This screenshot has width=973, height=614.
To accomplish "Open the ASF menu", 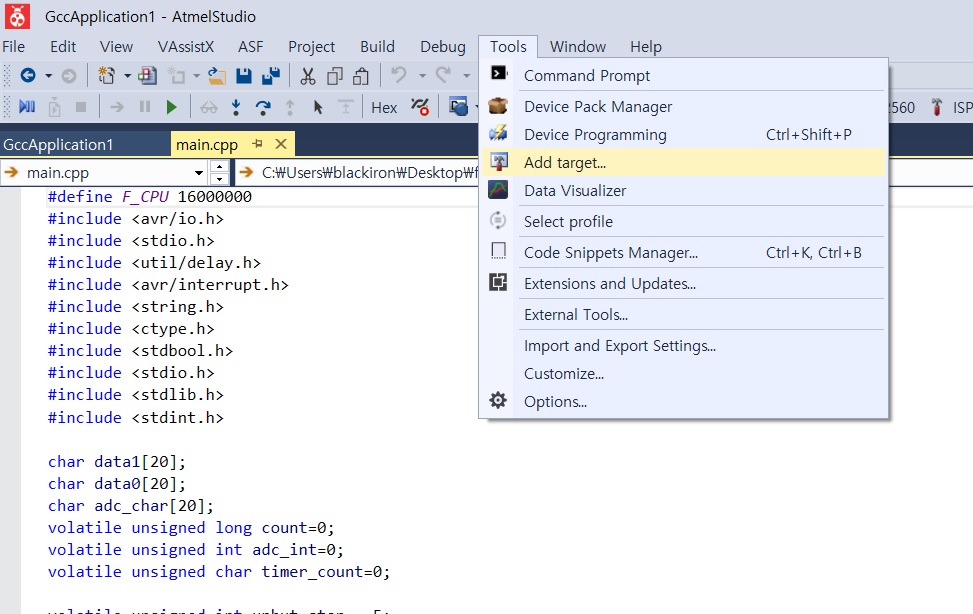I will (251, 47).
